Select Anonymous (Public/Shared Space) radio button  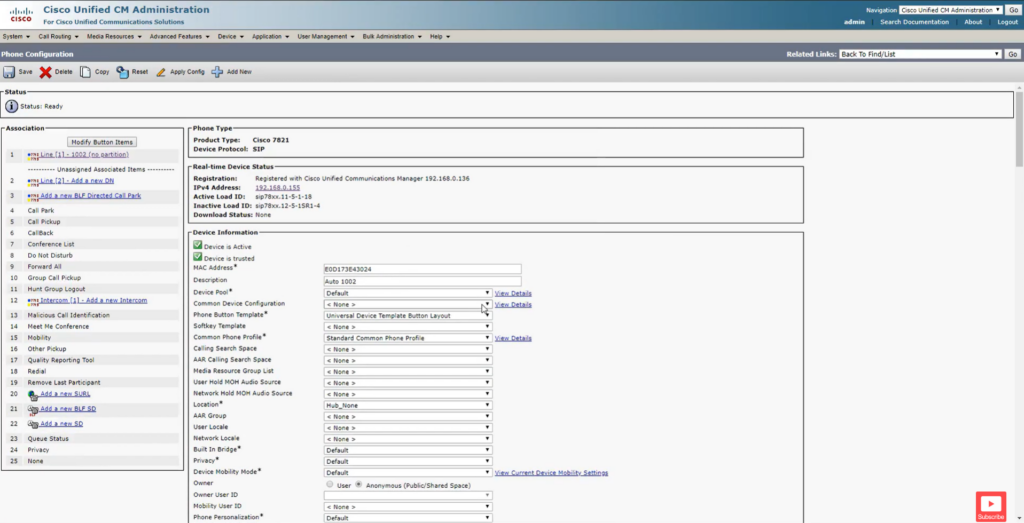(x=359, y=484)
